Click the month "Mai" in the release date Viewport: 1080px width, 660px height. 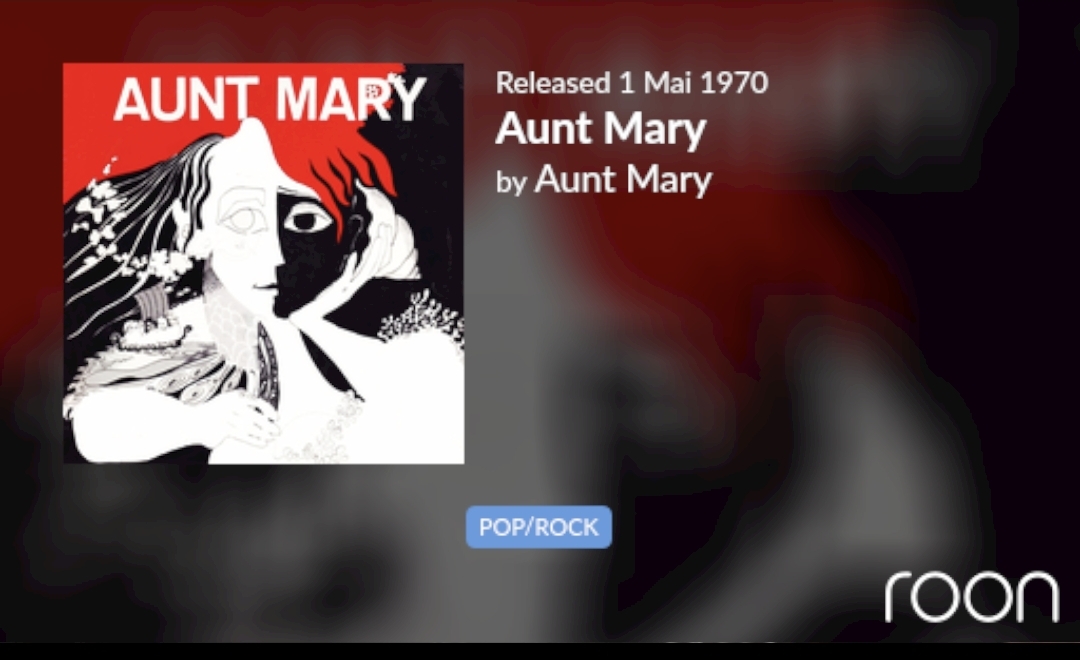pos(668,83)
